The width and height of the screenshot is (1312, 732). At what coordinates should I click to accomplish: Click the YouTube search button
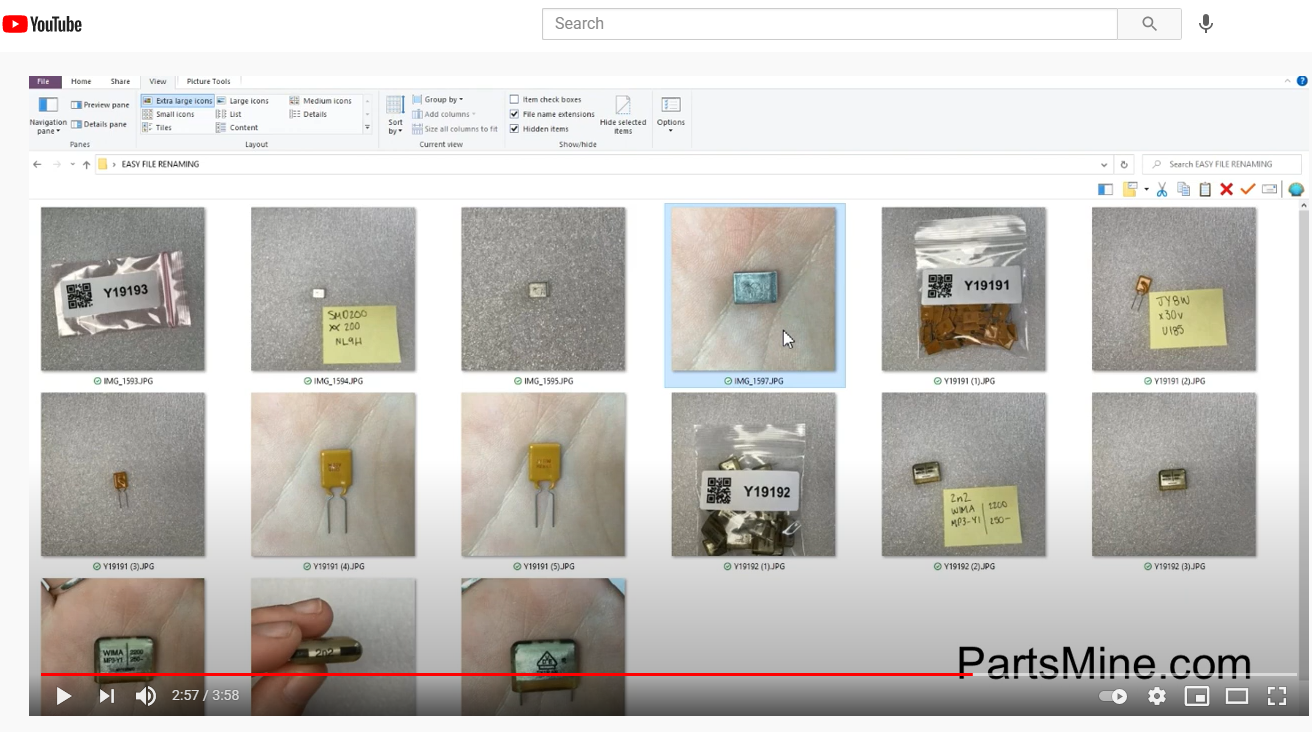[1148, 24]
